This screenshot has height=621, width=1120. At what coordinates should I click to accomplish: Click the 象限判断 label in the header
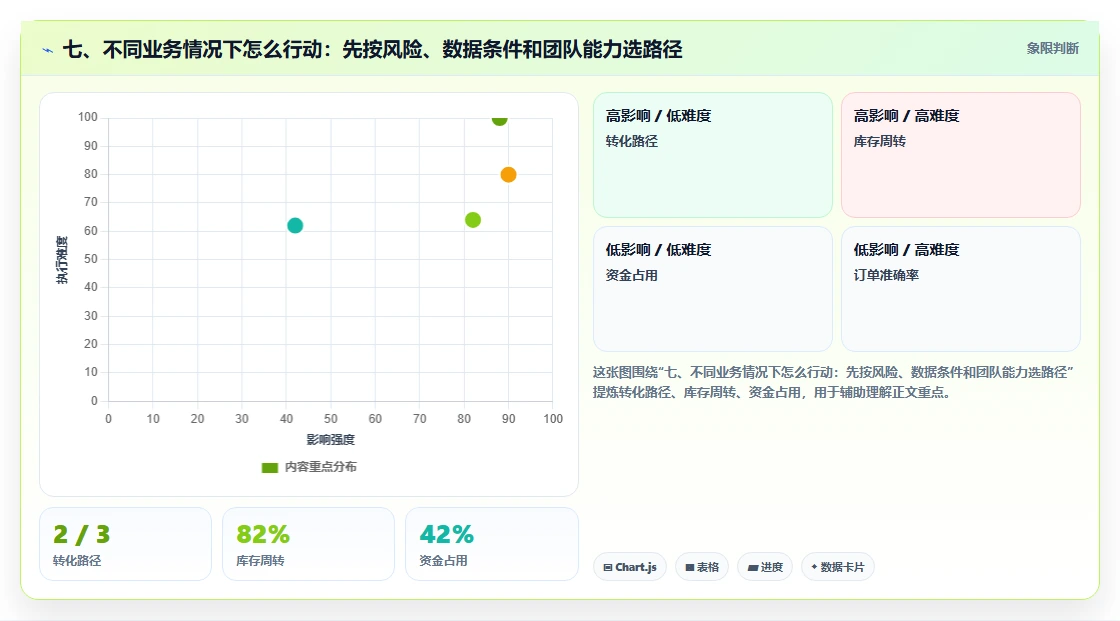pyautogui.click(x=1052, y=49)
